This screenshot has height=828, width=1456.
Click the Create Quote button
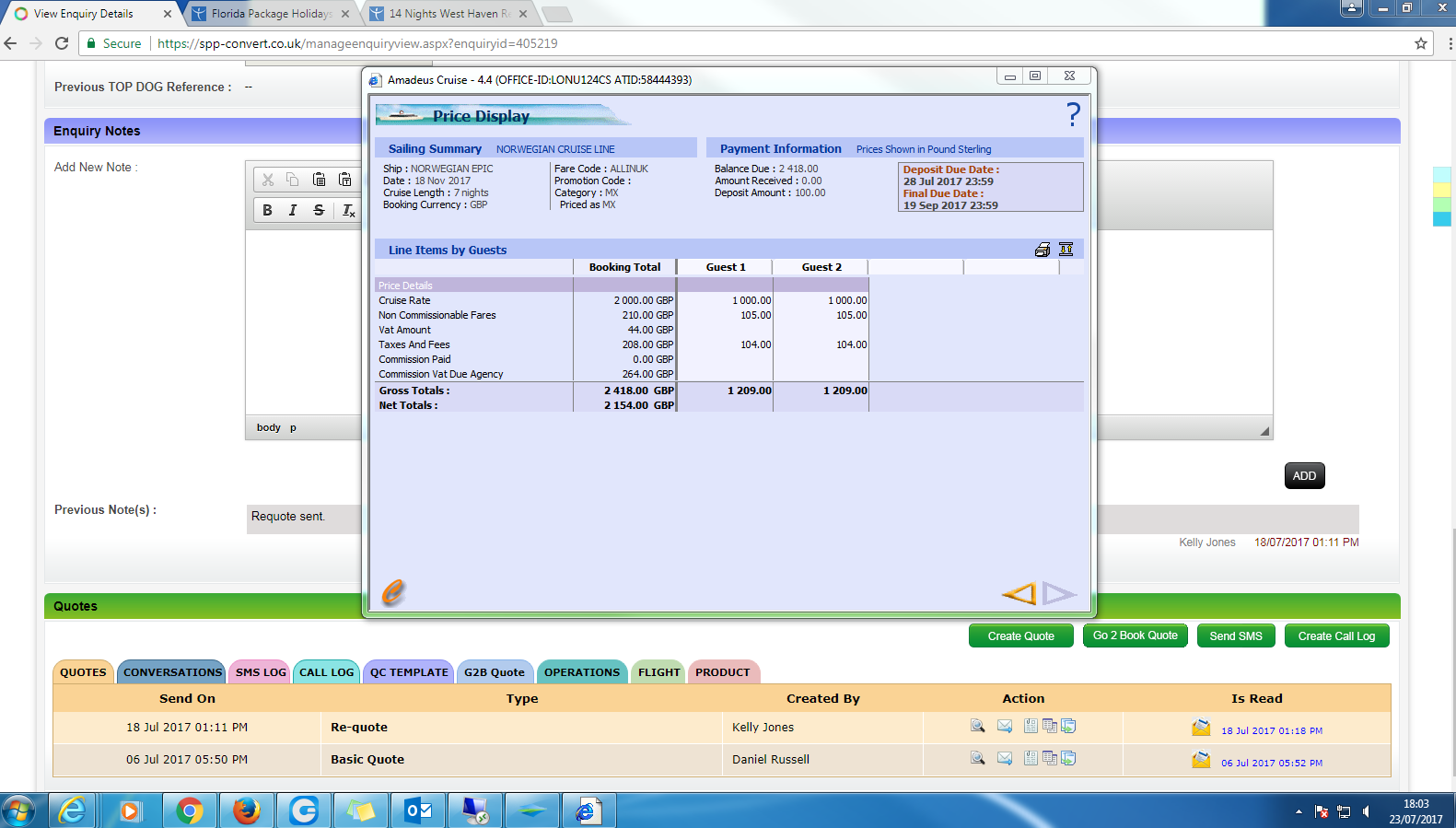point(1021,636)
